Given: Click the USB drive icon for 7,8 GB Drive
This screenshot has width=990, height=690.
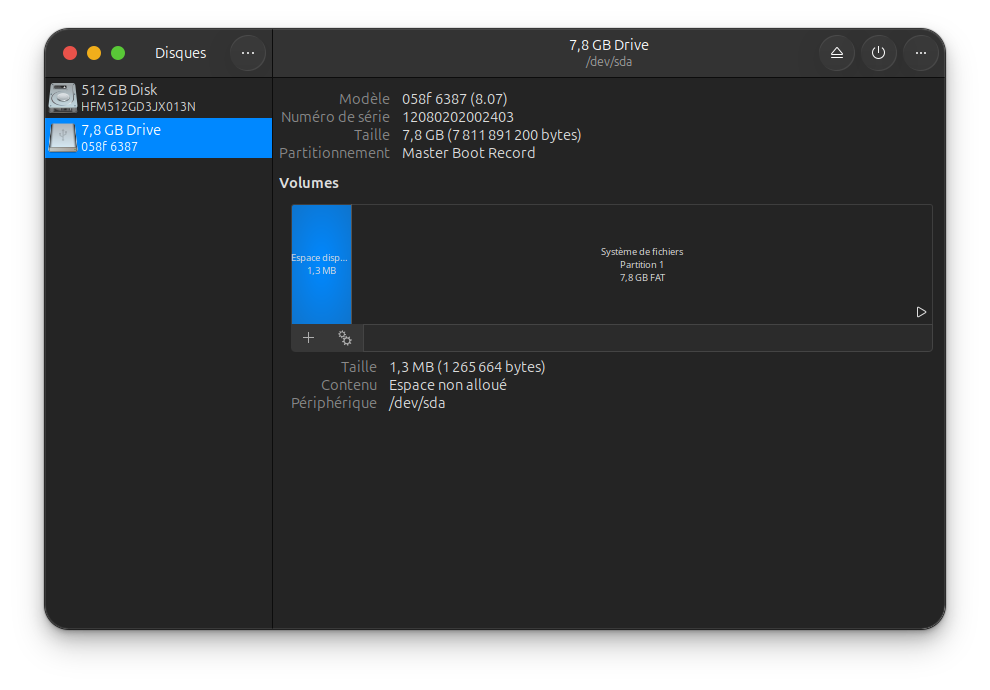Looking at the screenshot, I should tap(63, 138).
